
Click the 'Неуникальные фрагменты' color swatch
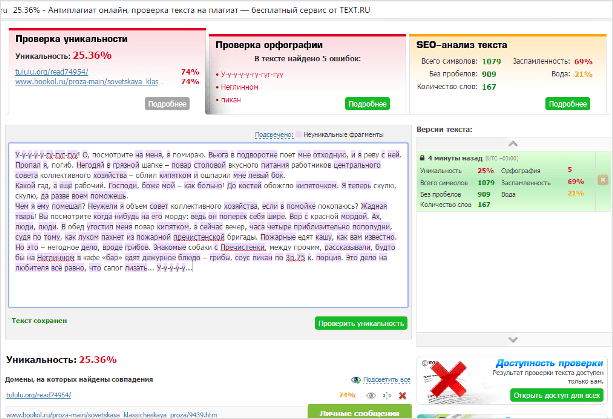[299, 134]
